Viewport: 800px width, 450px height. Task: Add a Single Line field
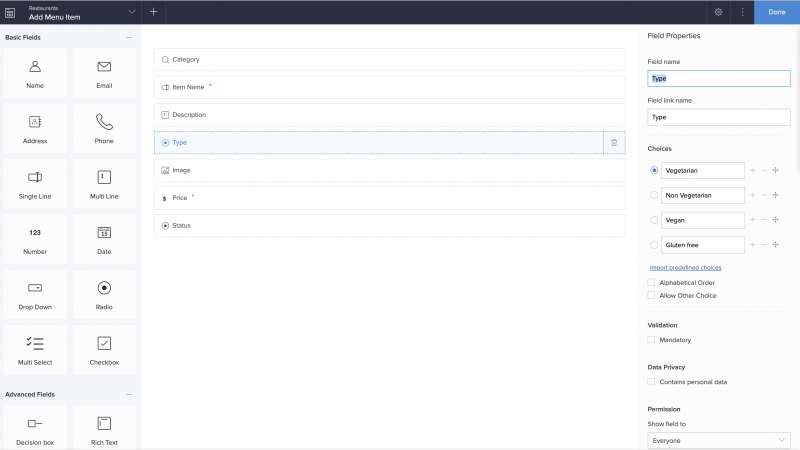35,184
